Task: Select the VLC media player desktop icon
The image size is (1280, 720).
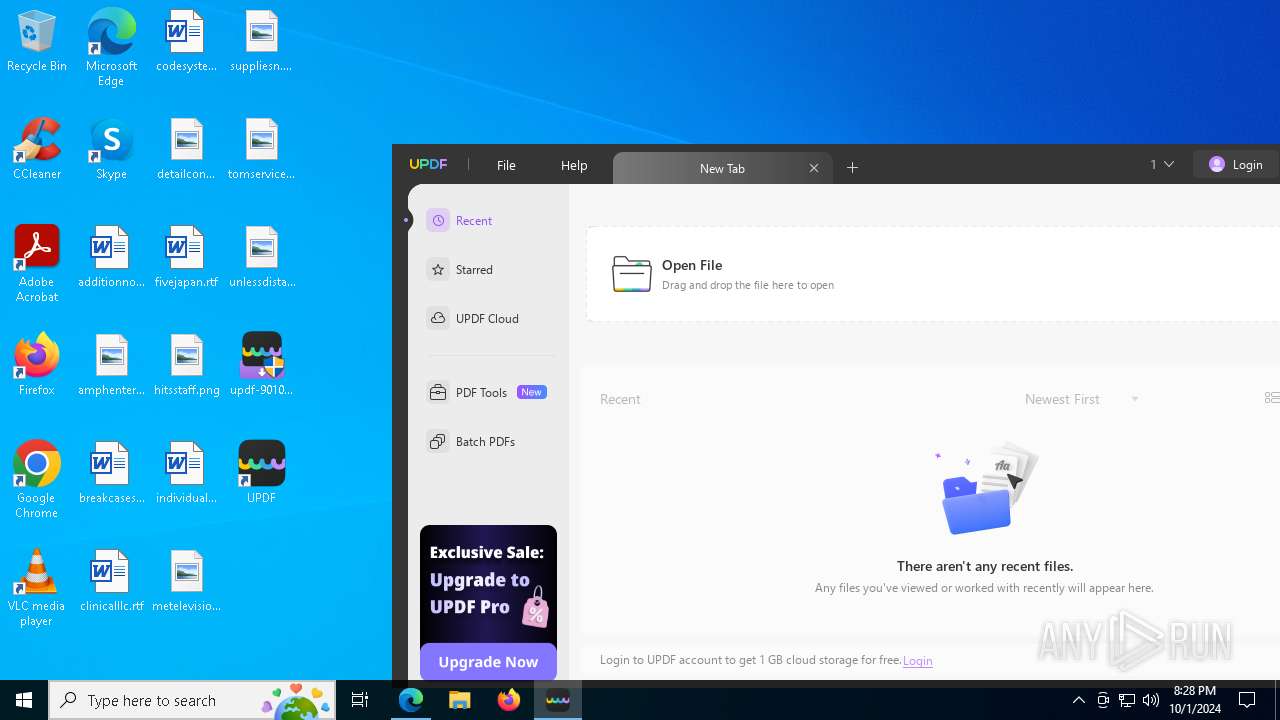Action: (x=37, y=588)
